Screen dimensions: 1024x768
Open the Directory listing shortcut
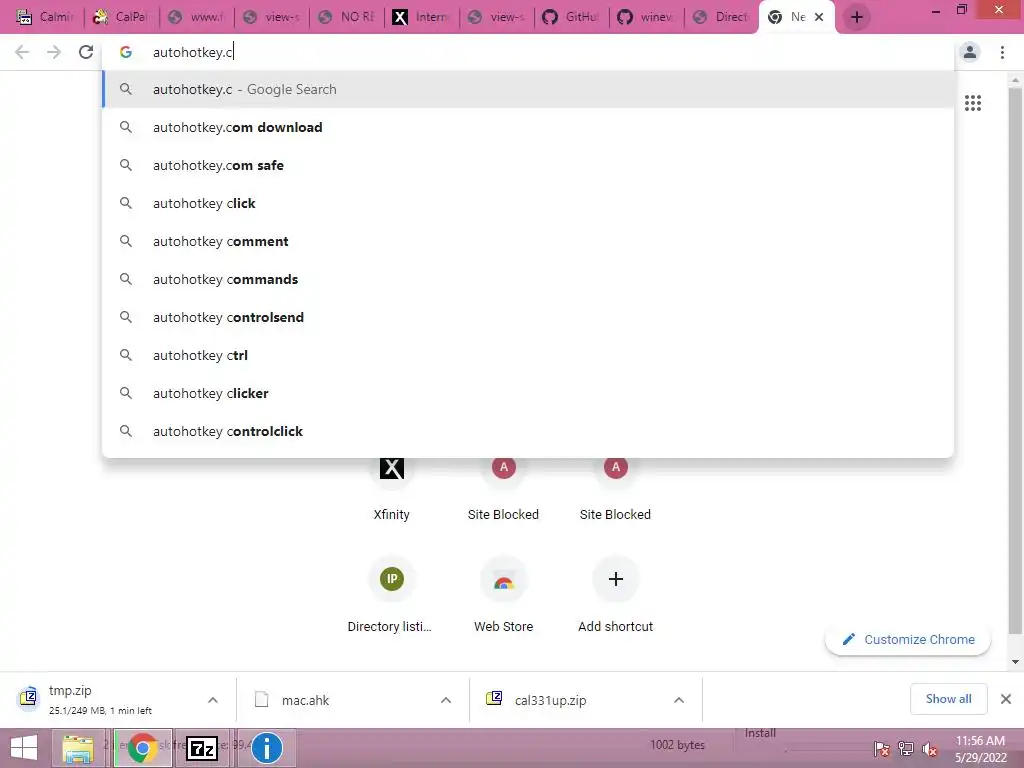coord(390,594)
